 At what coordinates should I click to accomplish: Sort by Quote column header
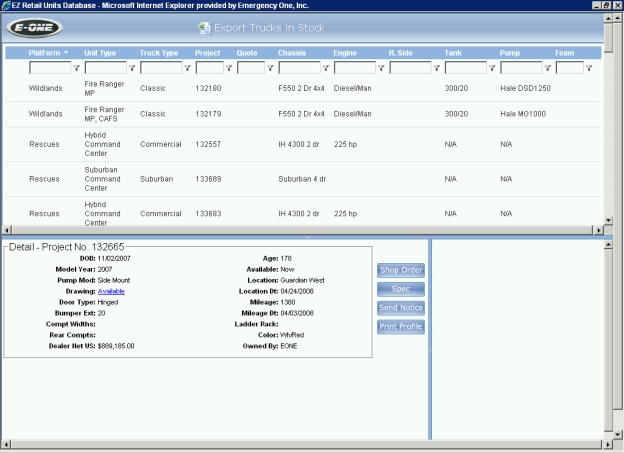[247, 53]
